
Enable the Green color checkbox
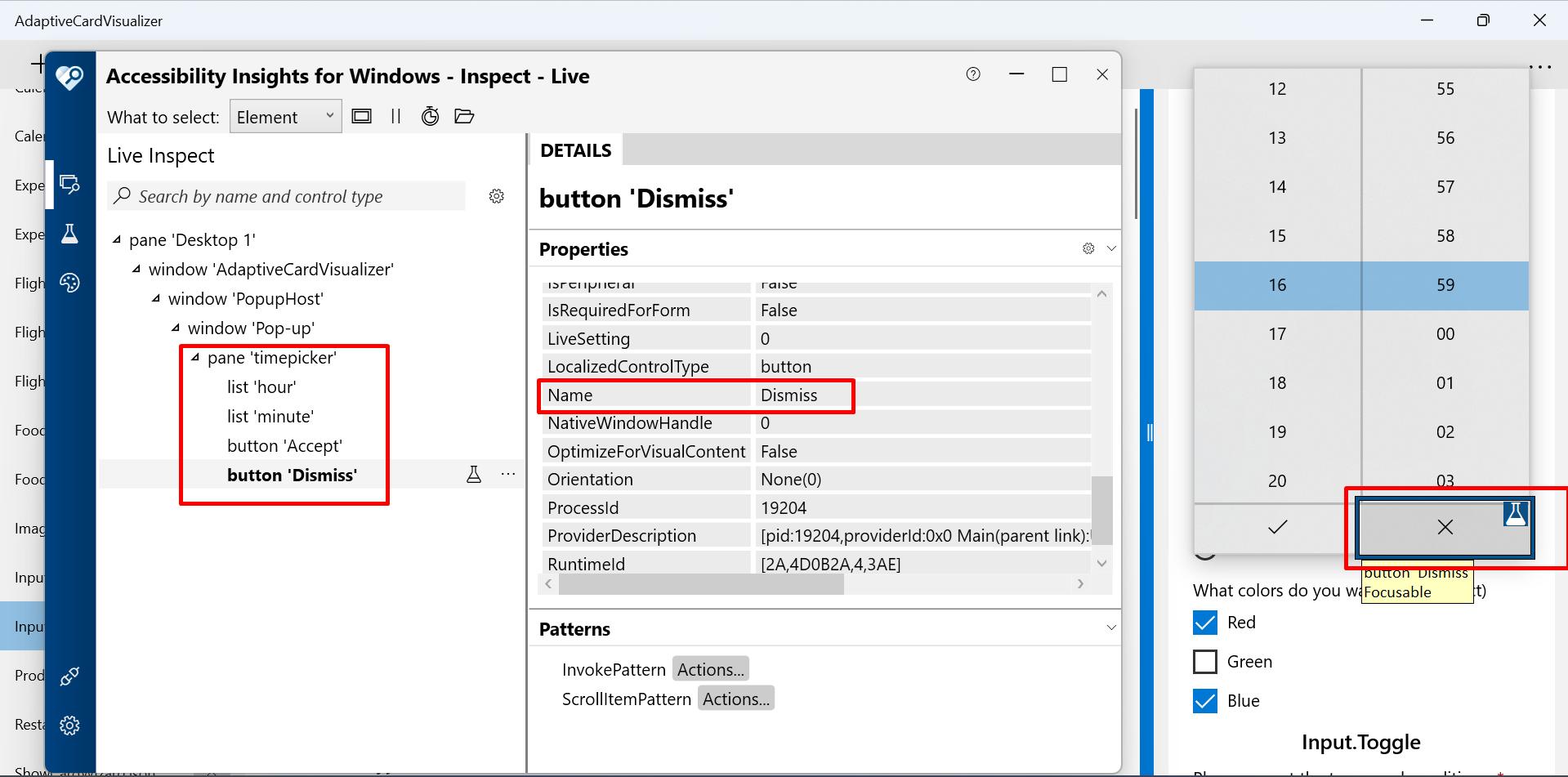(1205, 661)
